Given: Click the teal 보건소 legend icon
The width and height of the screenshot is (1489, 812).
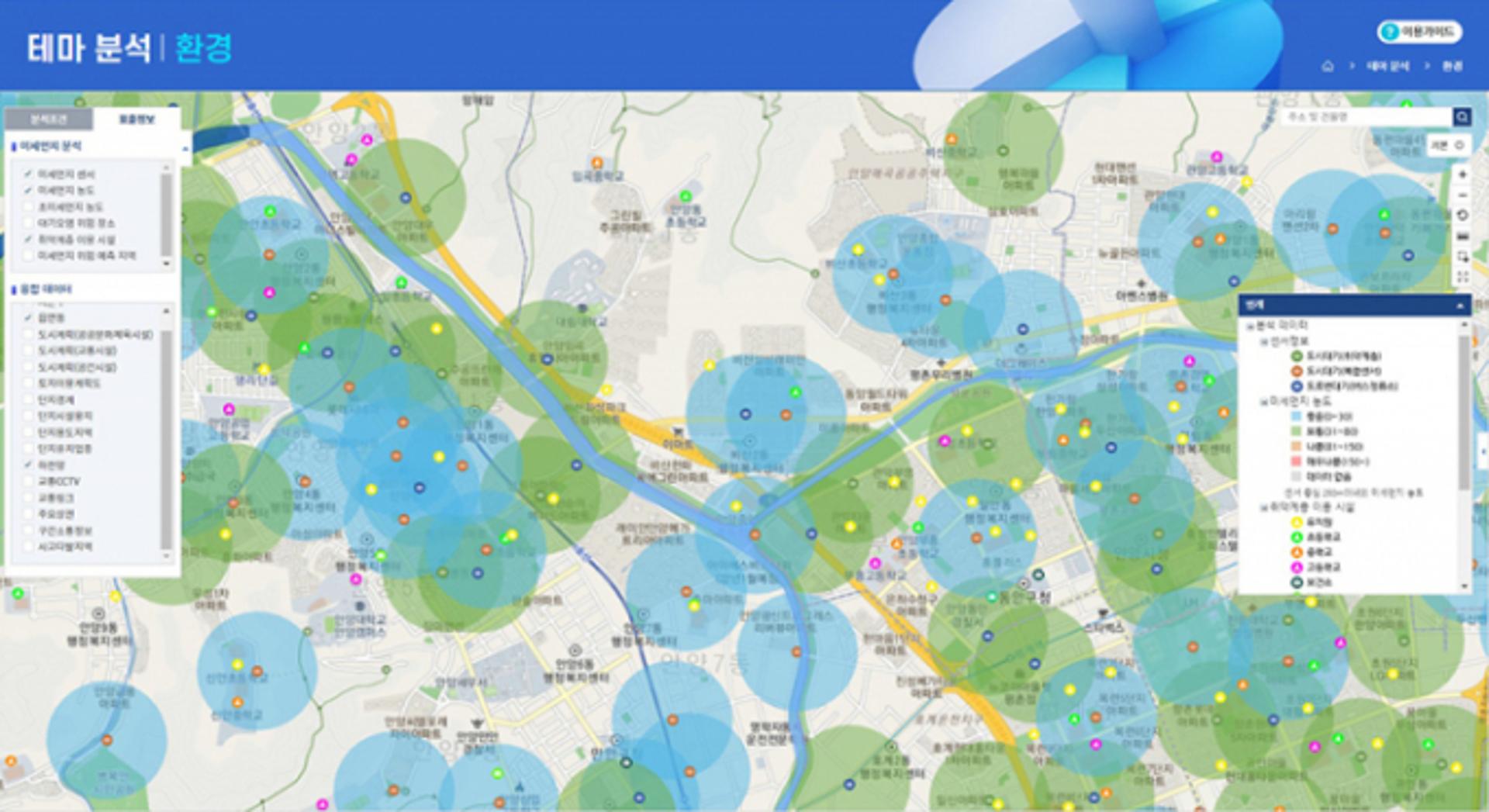Looking at the screenshot, I should point(1296,583).
